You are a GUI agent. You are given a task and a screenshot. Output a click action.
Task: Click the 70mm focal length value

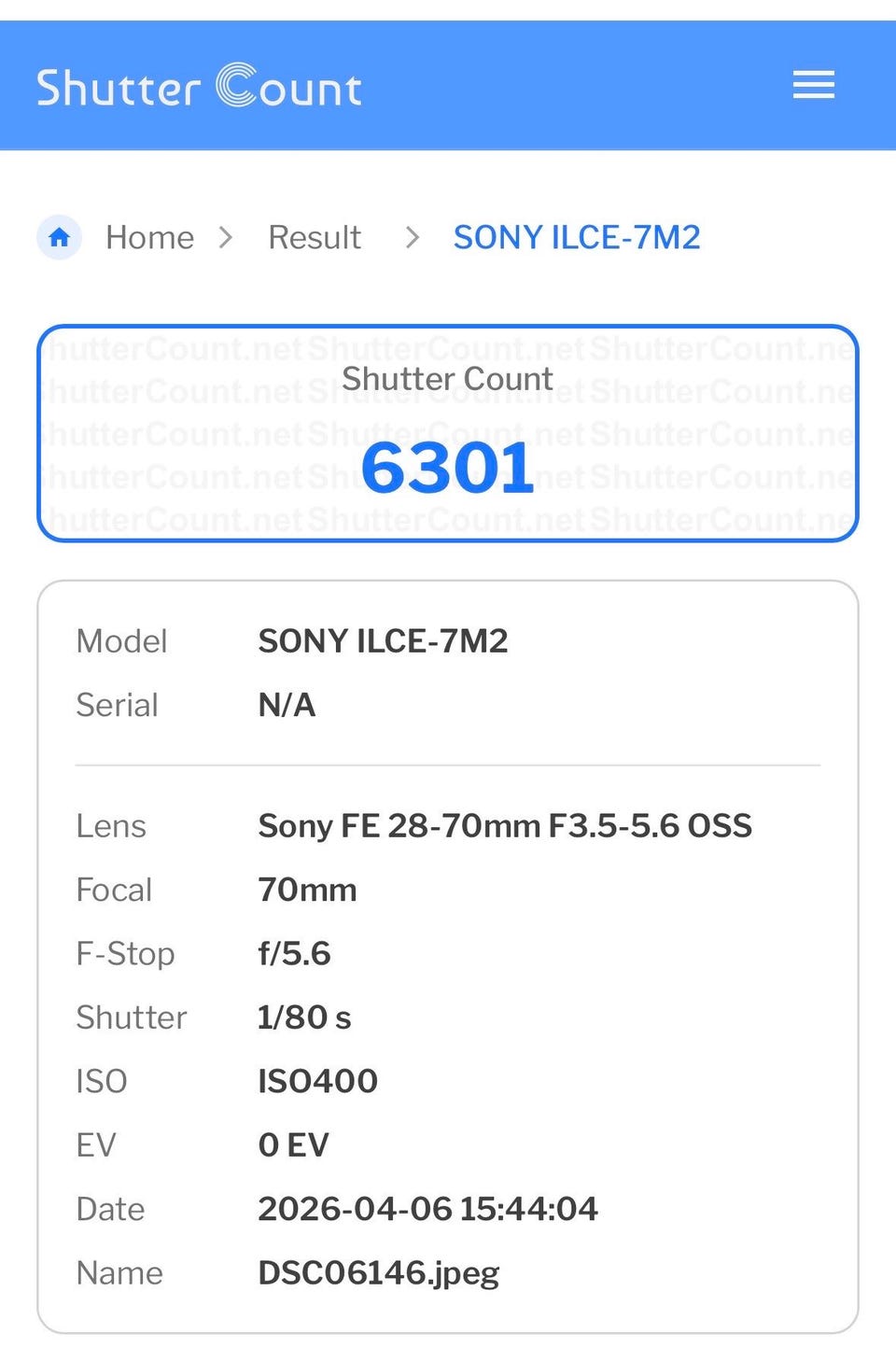[x=307, y=890]
